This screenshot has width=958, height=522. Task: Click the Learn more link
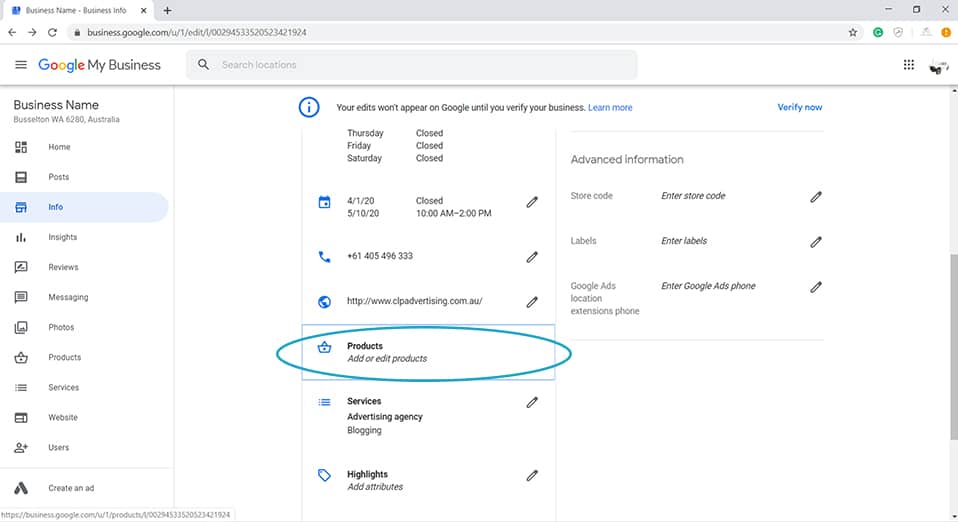(610, 108)
